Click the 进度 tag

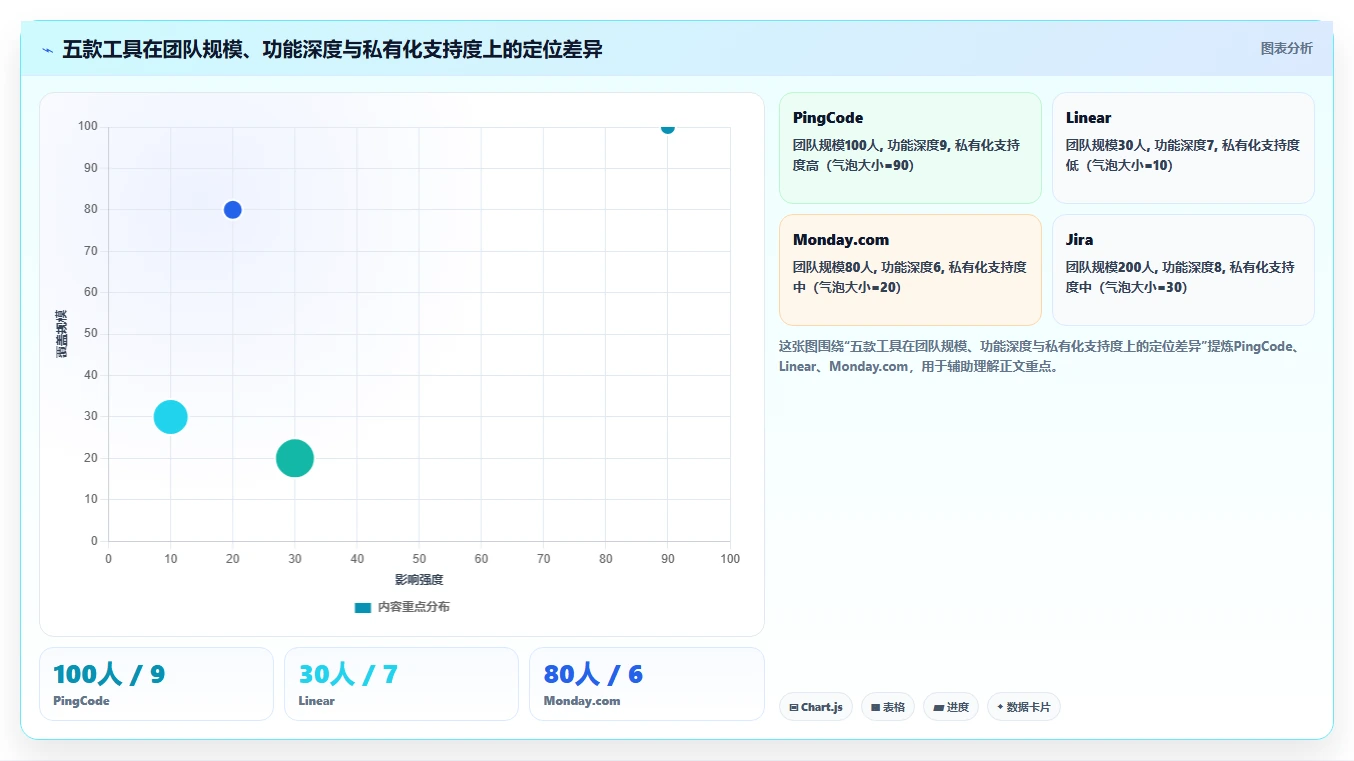pos(951,707)
